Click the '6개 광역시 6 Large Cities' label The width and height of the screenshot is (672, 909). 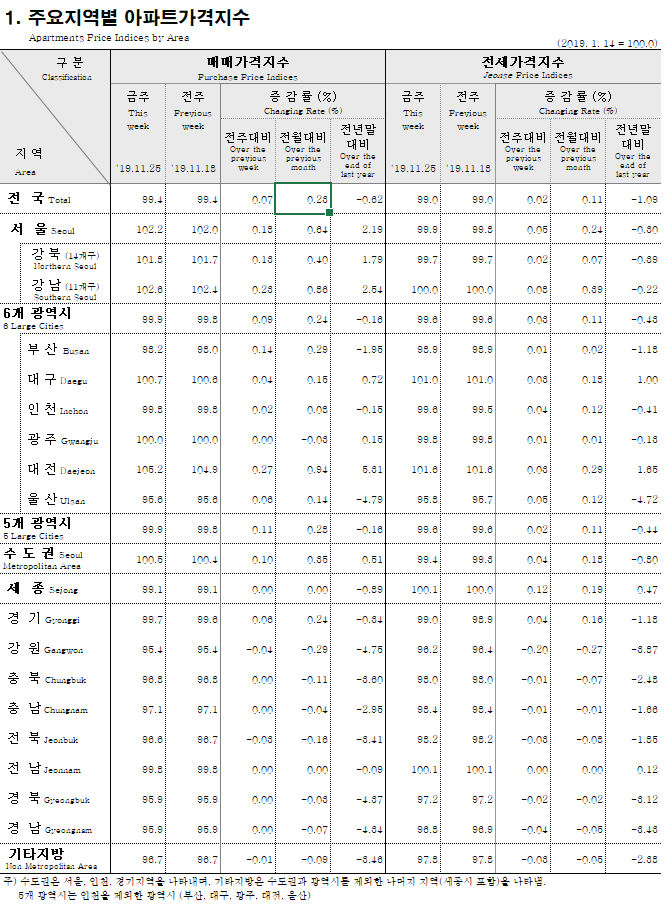[37, 318]
